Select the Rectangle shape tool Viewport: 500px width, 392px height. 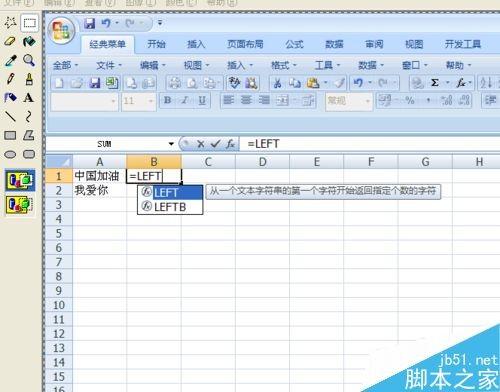(11, 135)
